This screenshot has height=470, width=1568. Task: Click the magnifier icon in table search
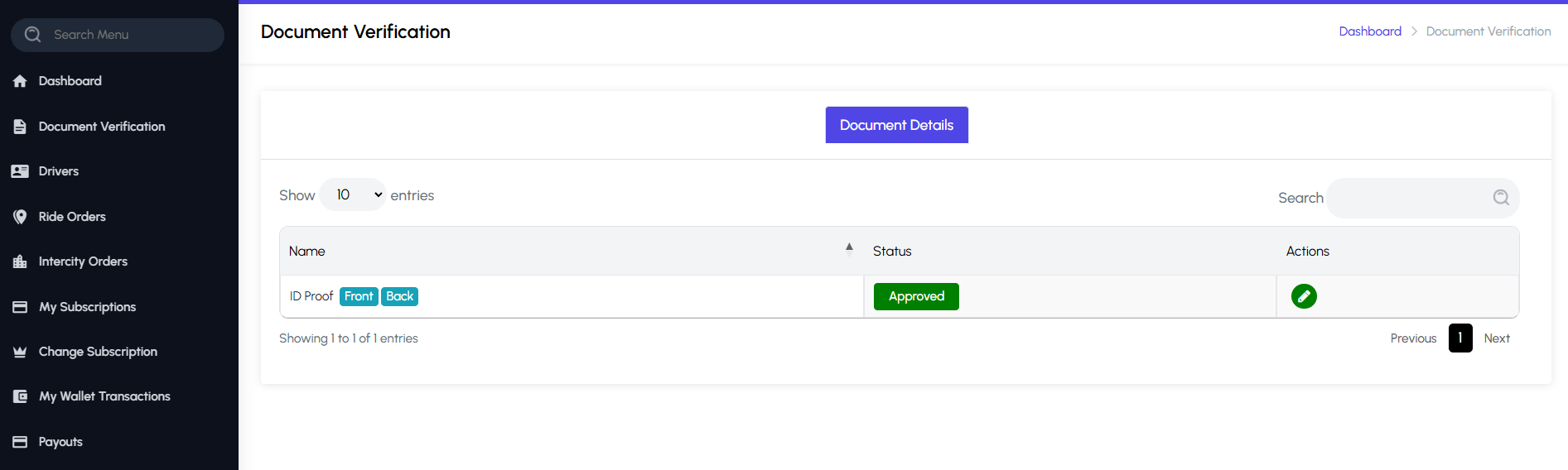pyautogui.click(x=1500, y=198)
